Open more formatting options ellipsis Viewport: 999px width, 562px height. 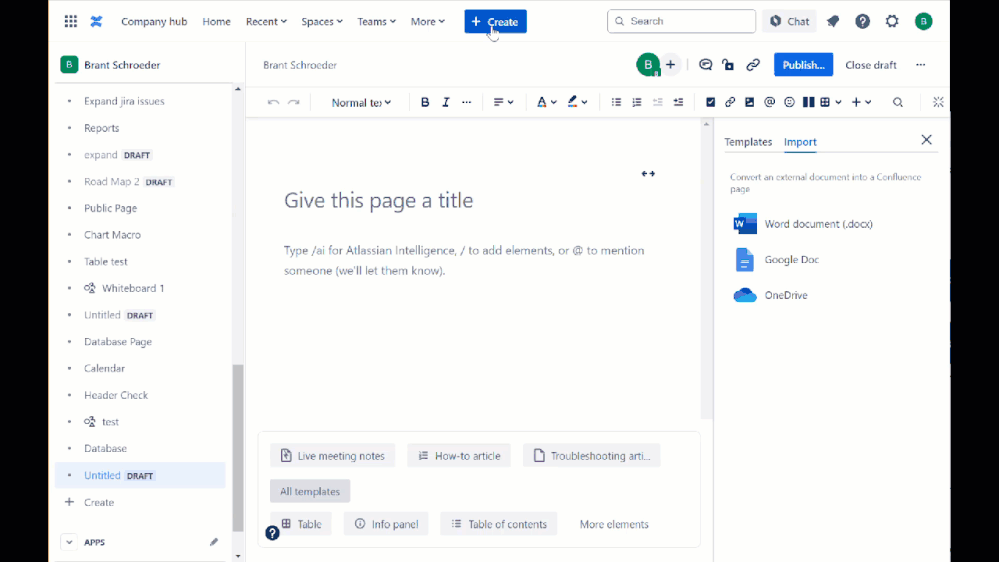click(466, 102)
